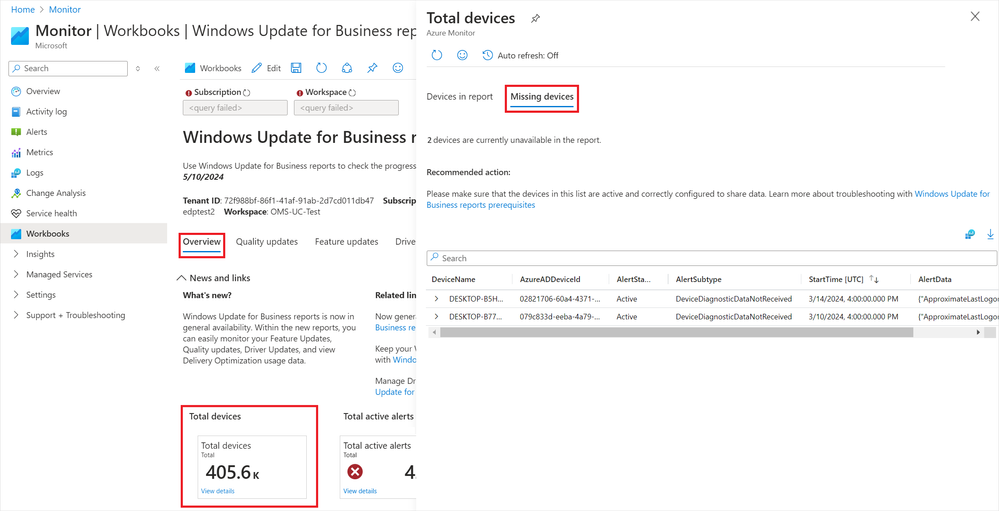Switch to the Overview workbook tab
Viewport: 999px width, 511px height.
tap(202, 242)
